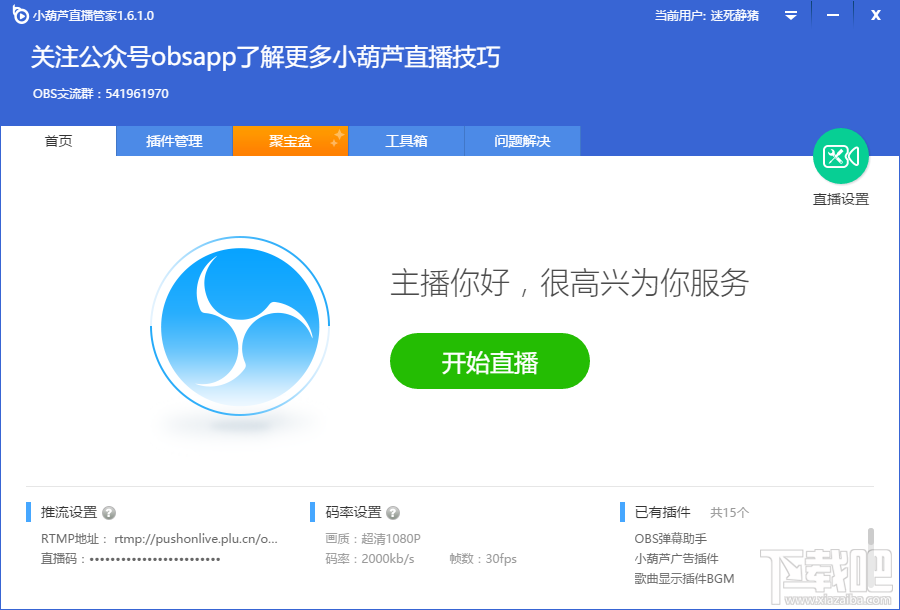Open the 问题解决 tab
Image resolution: width=900 pixels, height=610 pixels.
tap(522, 141)
